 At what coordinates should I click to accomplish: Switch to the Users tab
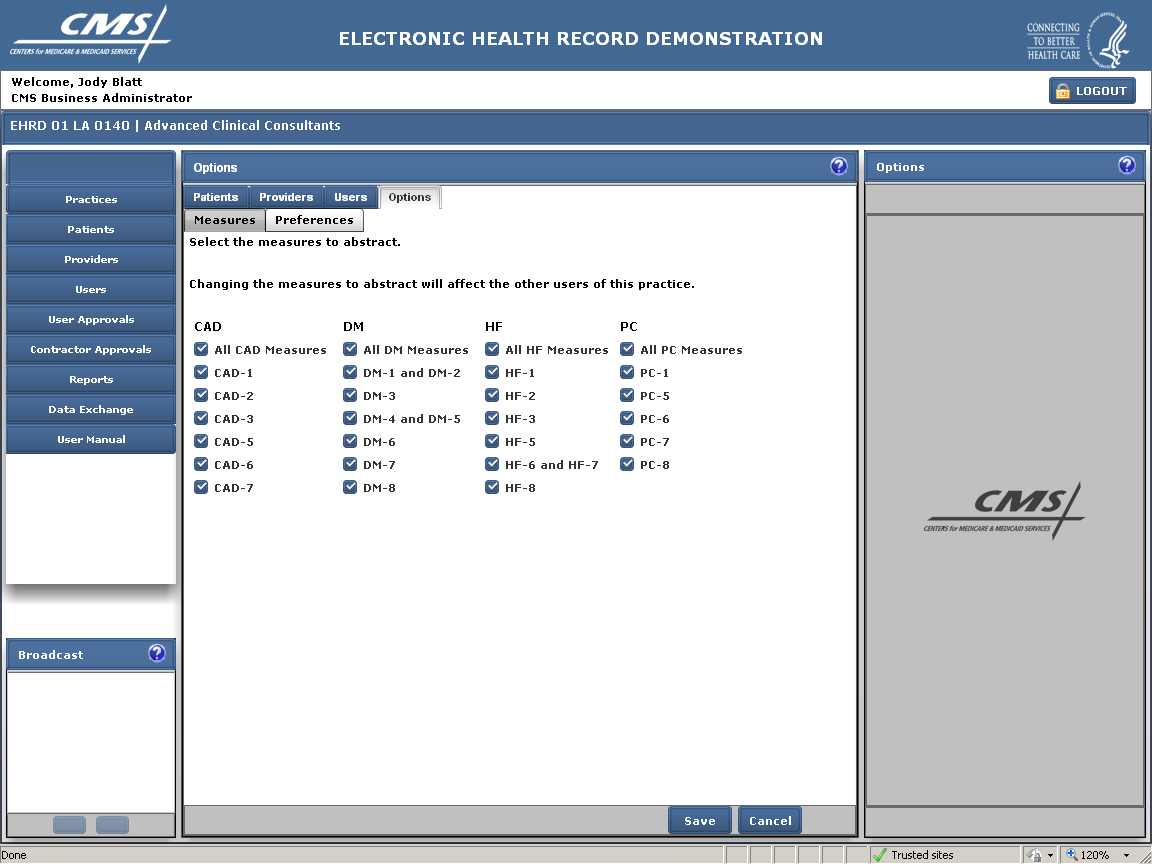[x=350, y=197]
